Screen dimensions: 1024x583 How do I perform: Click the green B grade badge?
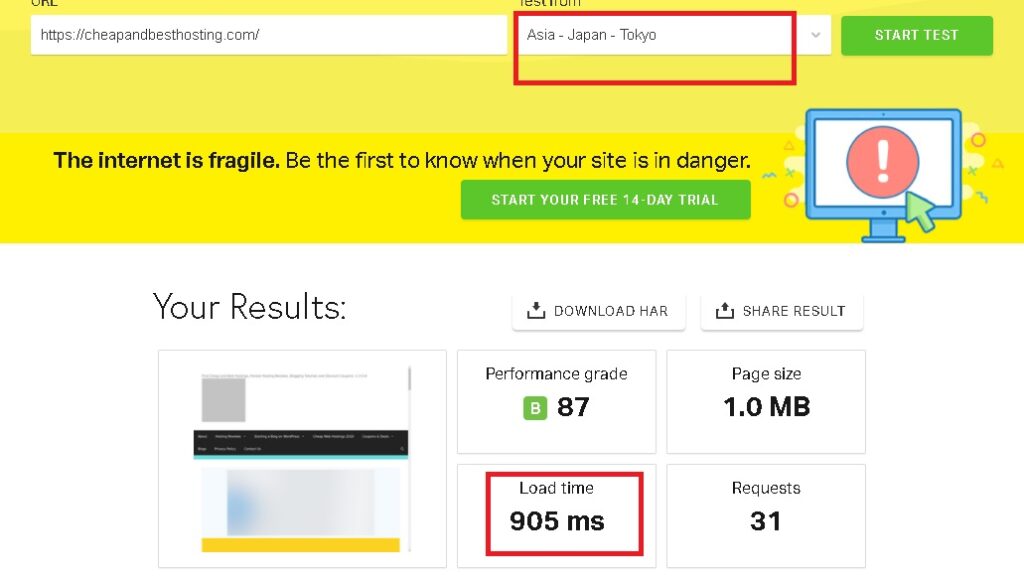(535, 408)
